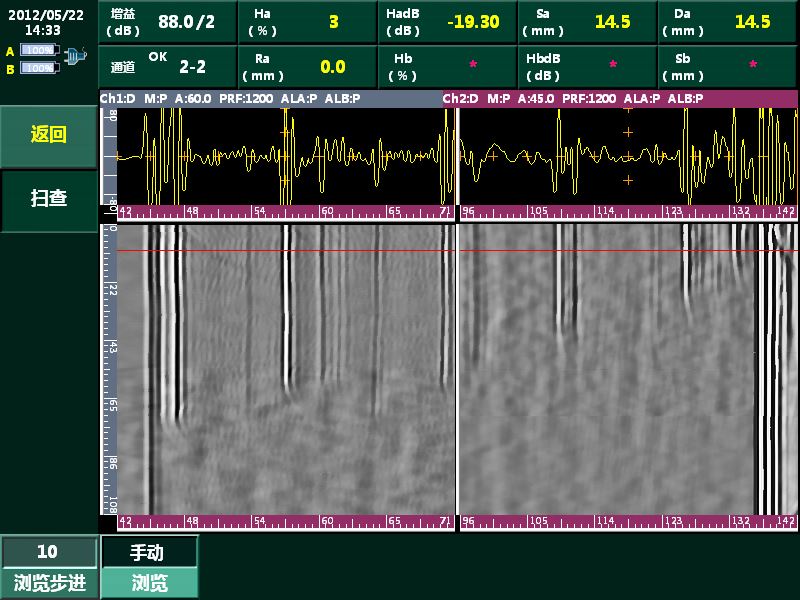The height and width of the screenshot is (600, 800).
Task: Click the red horizontal cursor line in Ch1 B-scan
Action: point(280,251)
